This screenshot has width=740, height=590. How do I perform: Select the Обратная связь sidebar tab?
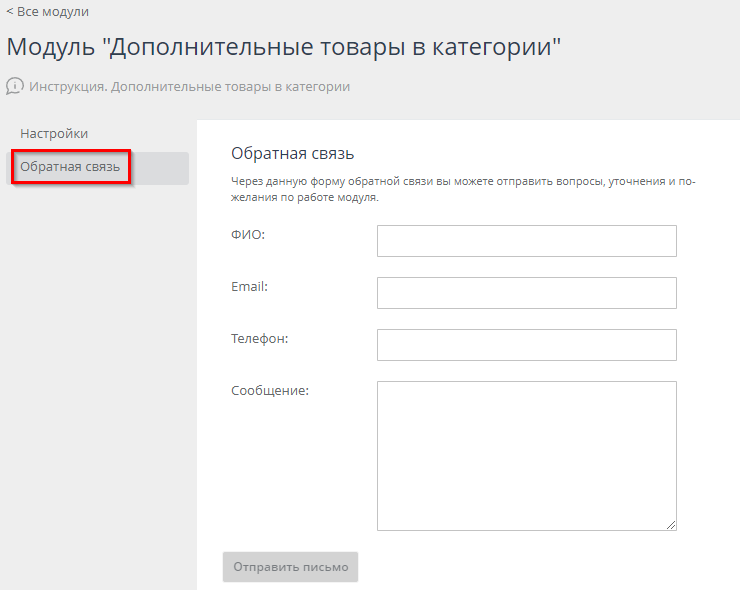(x=70, y=167)
